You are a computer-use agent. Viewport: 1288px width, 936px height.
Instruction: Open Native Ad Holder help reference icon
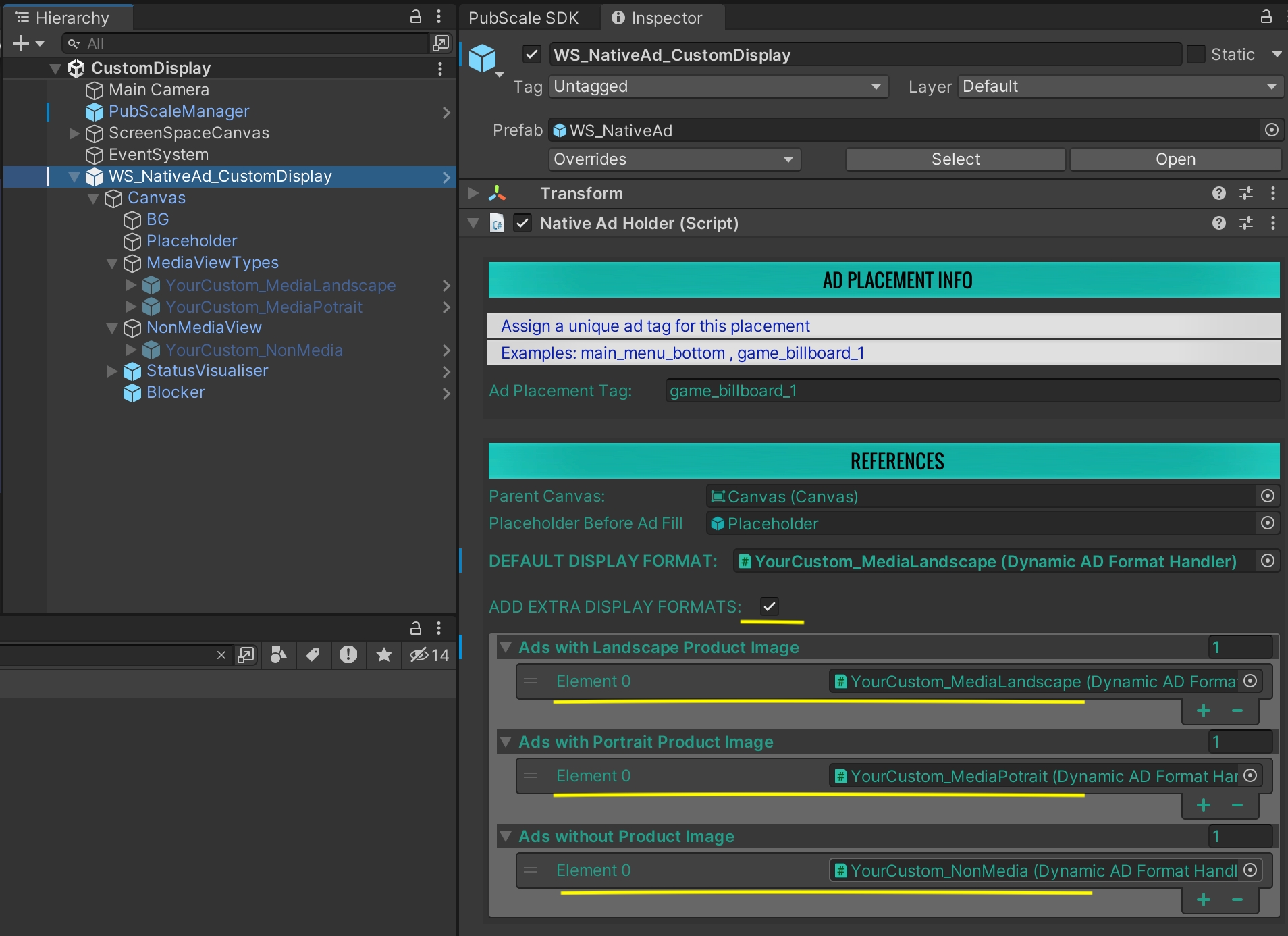(1218, 223)
